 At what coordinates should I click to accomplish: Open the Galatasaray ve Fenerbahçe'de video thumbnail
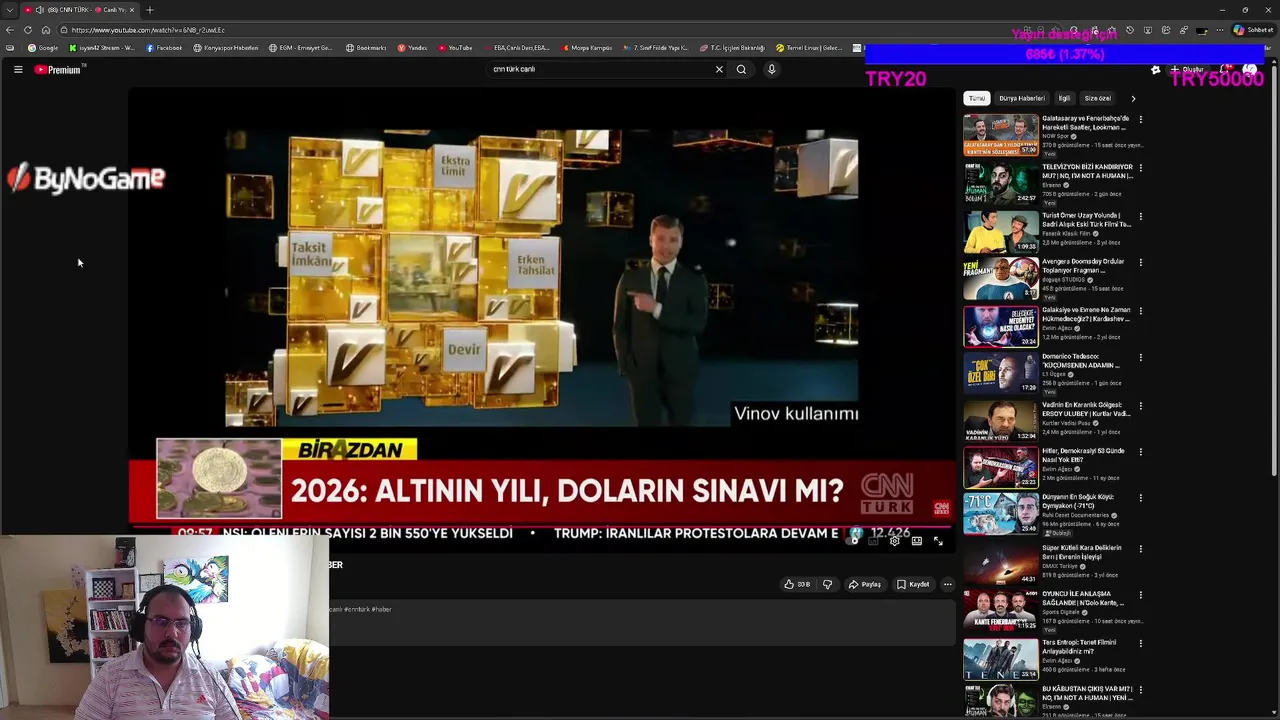pyautogui.click(x=1001, y=135)
